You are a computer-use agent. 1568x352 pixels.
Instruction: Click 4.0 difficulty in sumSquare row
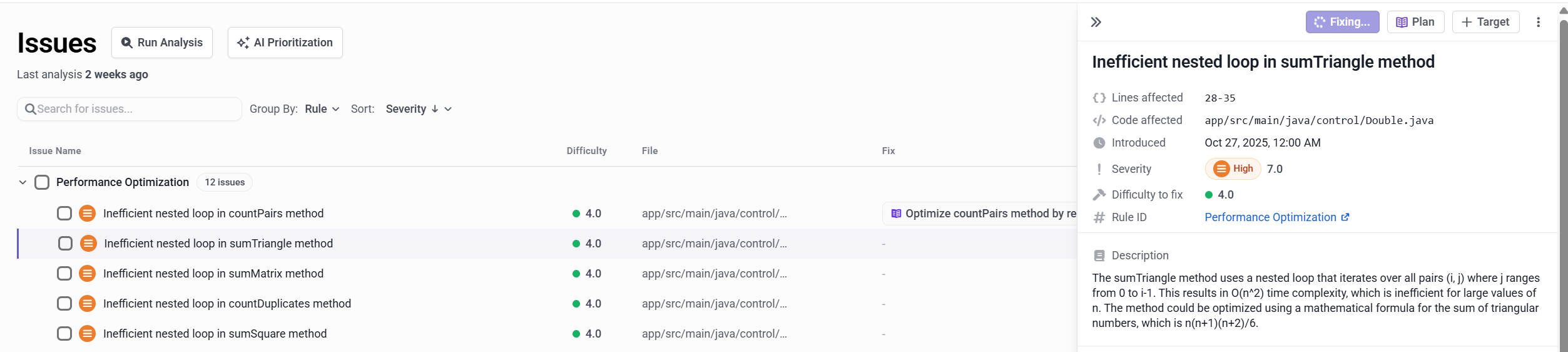click(587, 334)
